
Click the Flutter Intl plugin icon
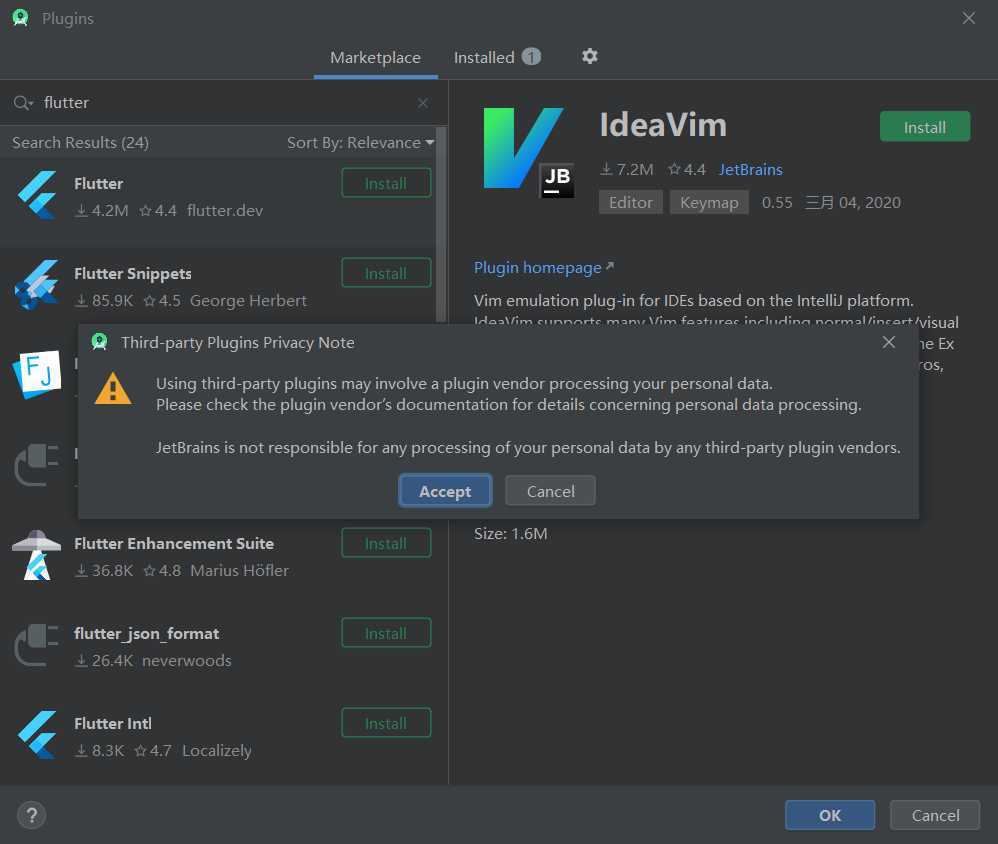[36, 735]
